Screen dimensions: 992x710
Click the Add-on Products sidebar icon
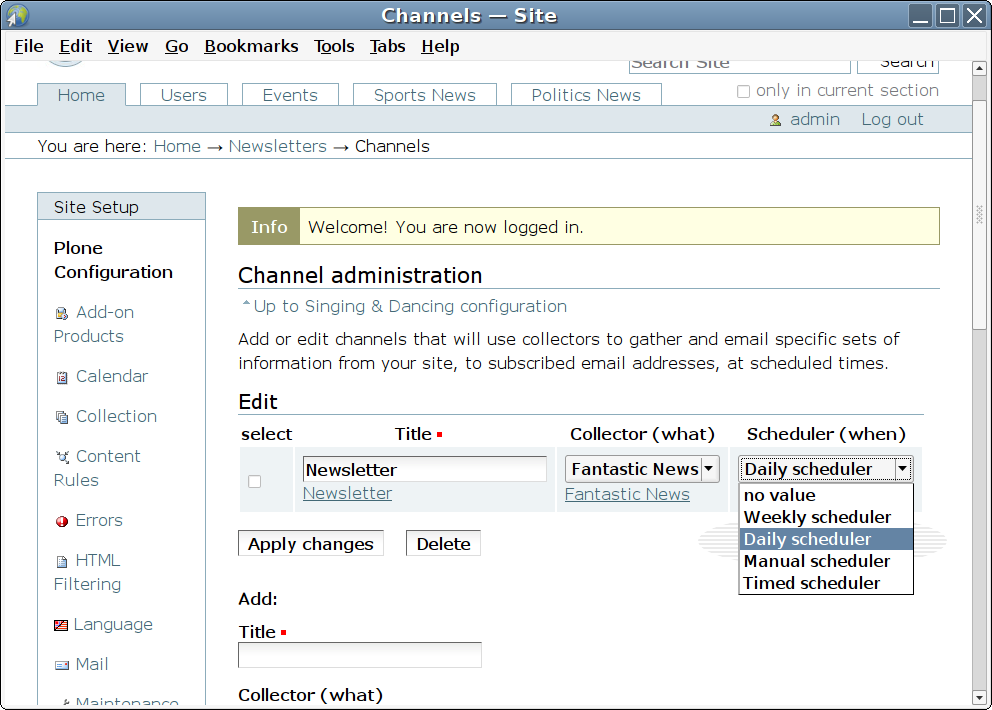click(x=62, y=313)
